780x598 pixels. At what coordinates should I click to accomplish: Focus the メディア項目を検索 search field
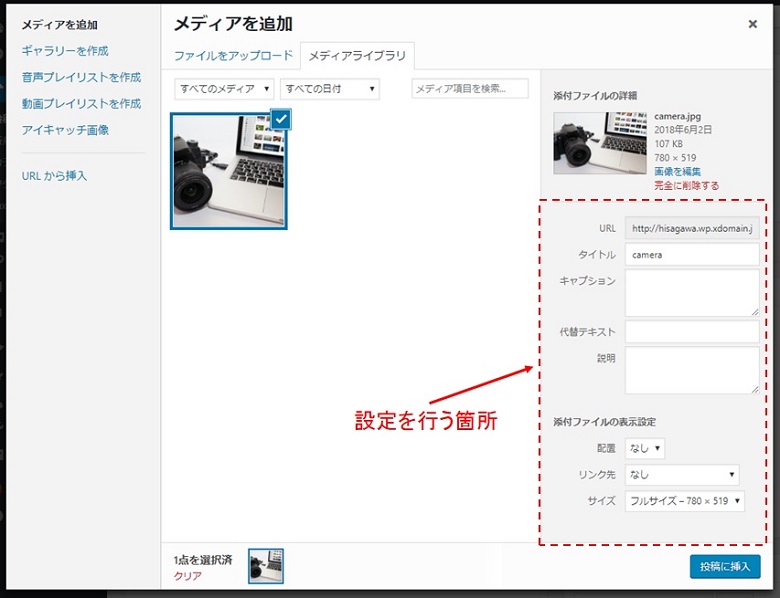pos(470,89)
